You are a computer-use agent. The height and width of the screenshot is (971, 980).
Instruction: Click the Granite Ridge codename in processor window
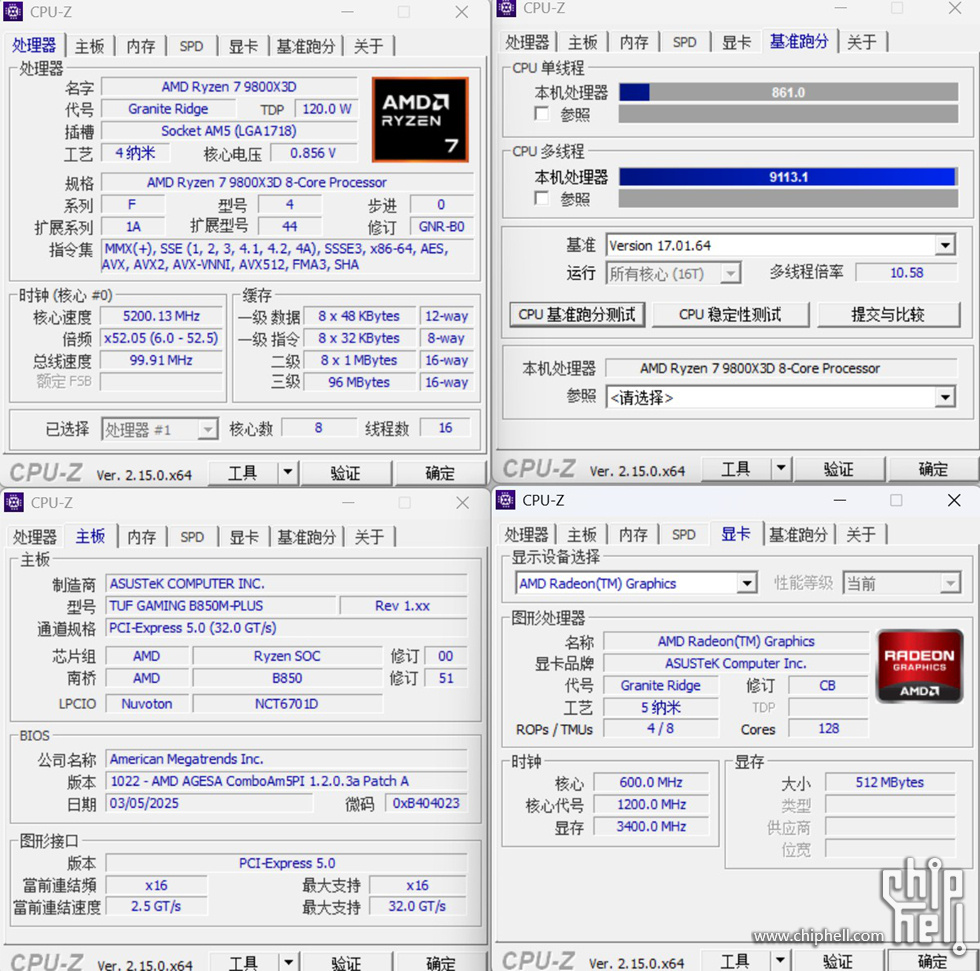coord(168,109)
